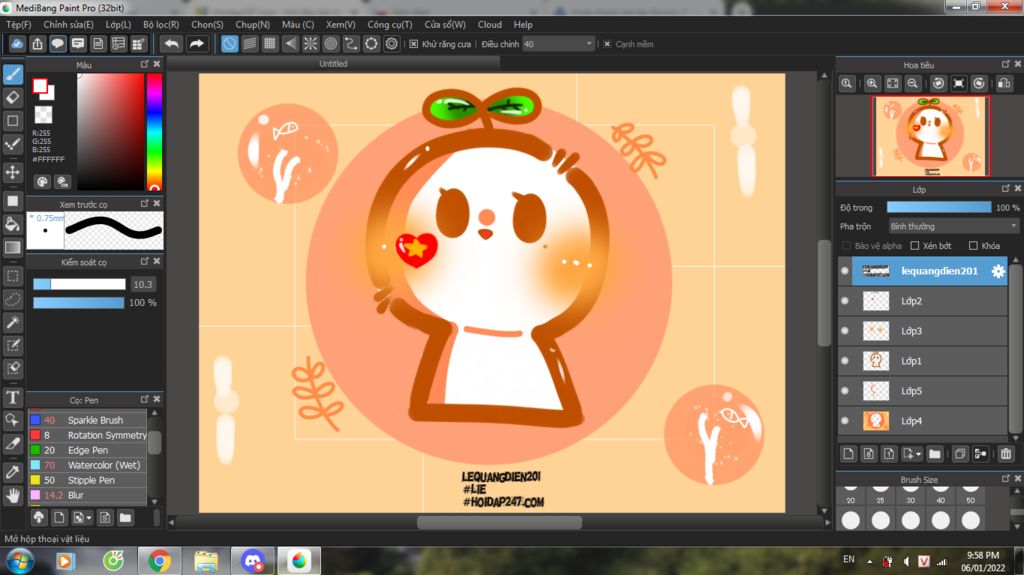Toggle visibility of Lớp2 layer
Screen dimensions: 1024x575
click(845, 301)
